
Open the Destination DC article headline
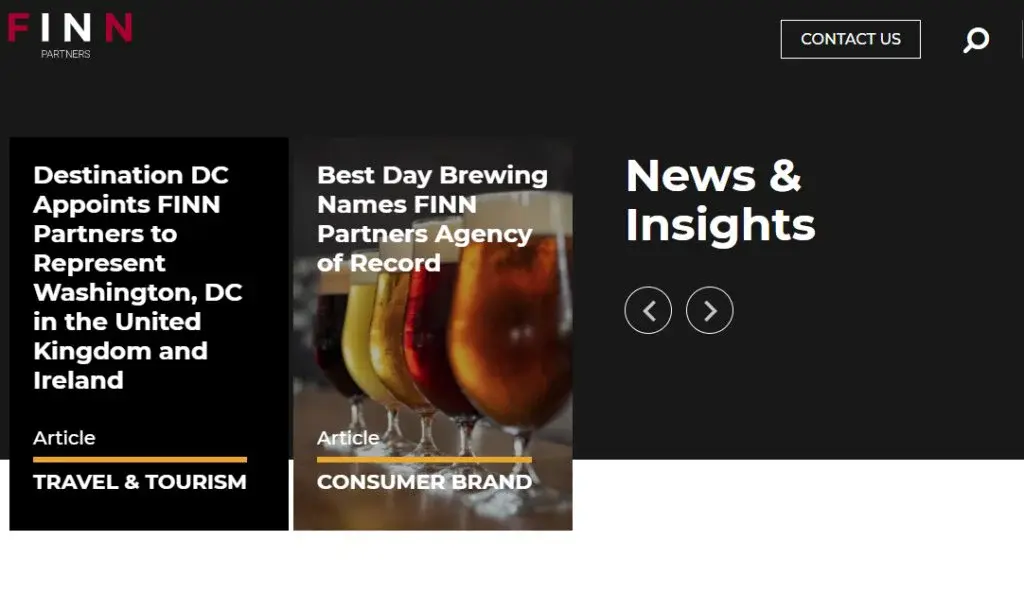pos(138,278)
